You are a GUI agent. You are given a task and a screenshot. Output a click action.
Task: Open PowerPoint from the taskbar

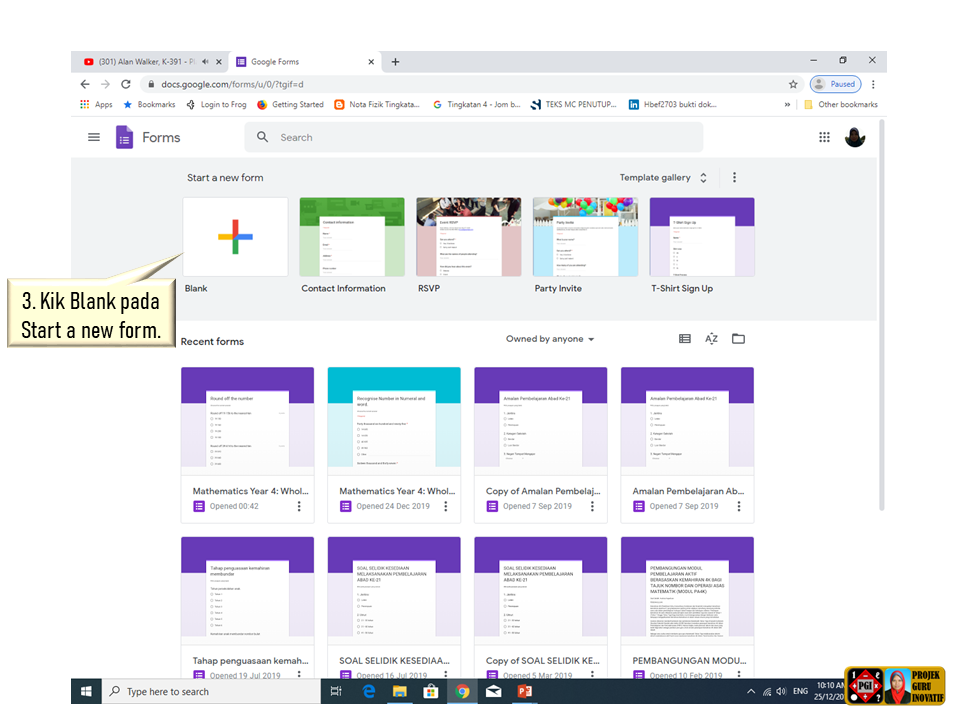point(525,691)
